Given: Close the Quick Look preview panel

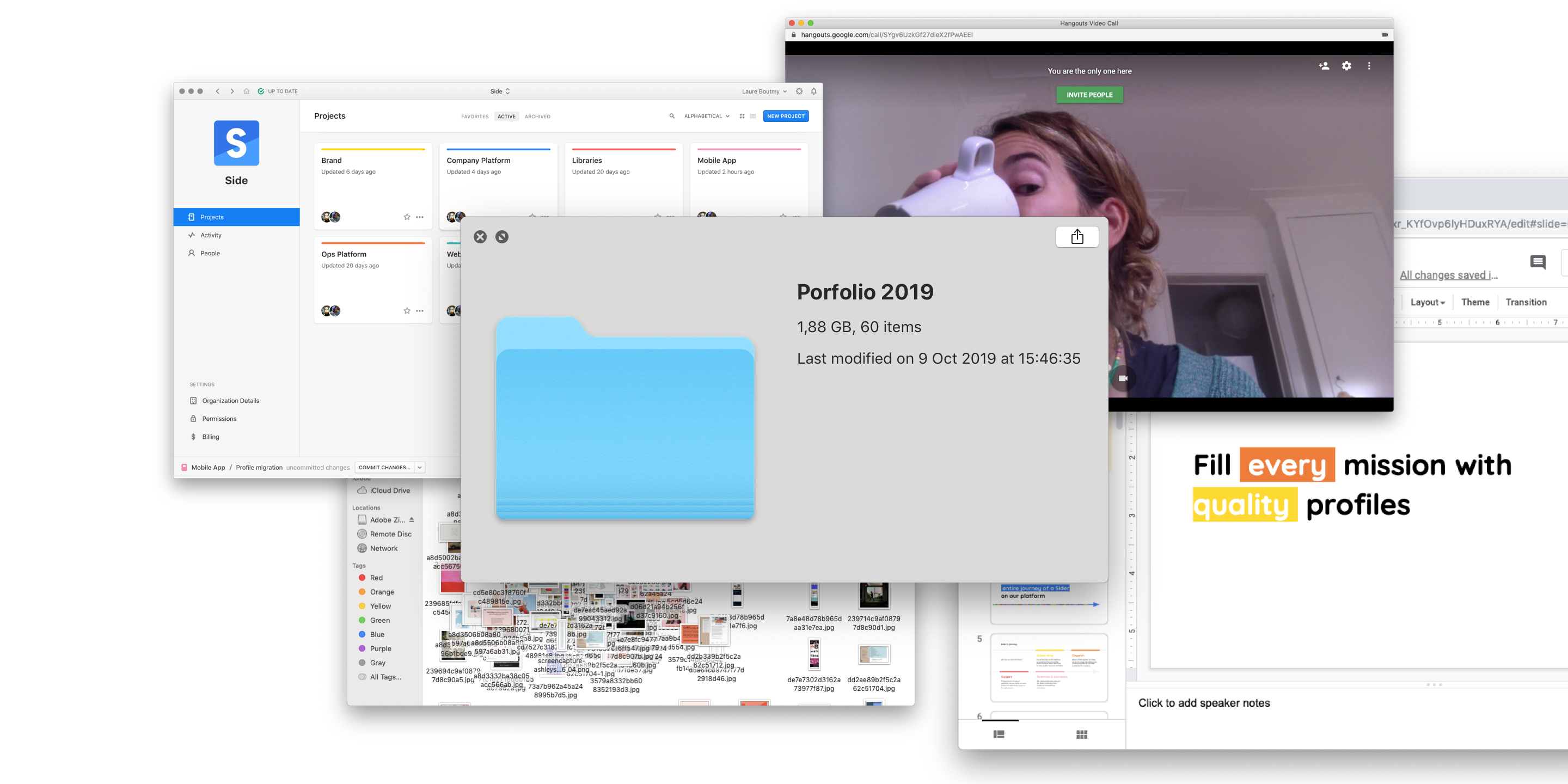Looking at the screenshot, I should point(480,237).
